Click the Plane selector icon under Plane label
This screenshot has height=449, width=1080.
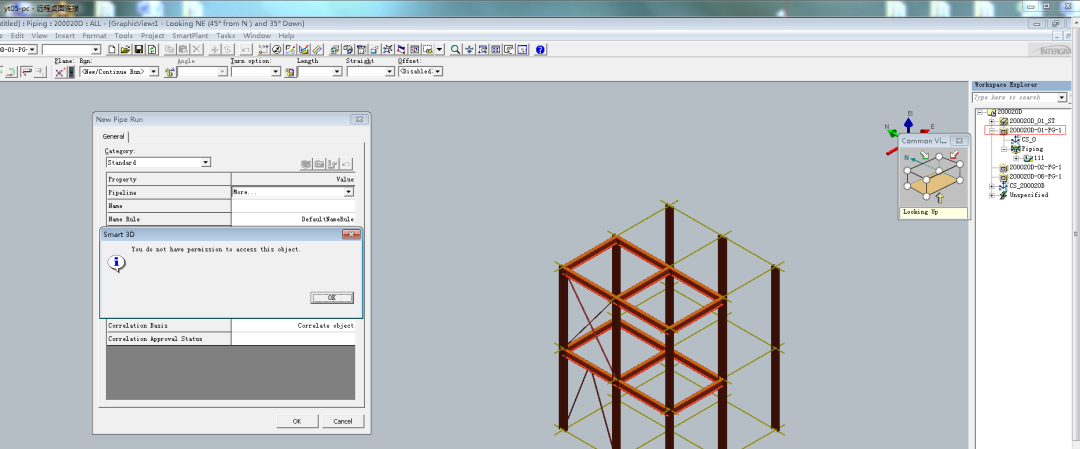point(59,72)
